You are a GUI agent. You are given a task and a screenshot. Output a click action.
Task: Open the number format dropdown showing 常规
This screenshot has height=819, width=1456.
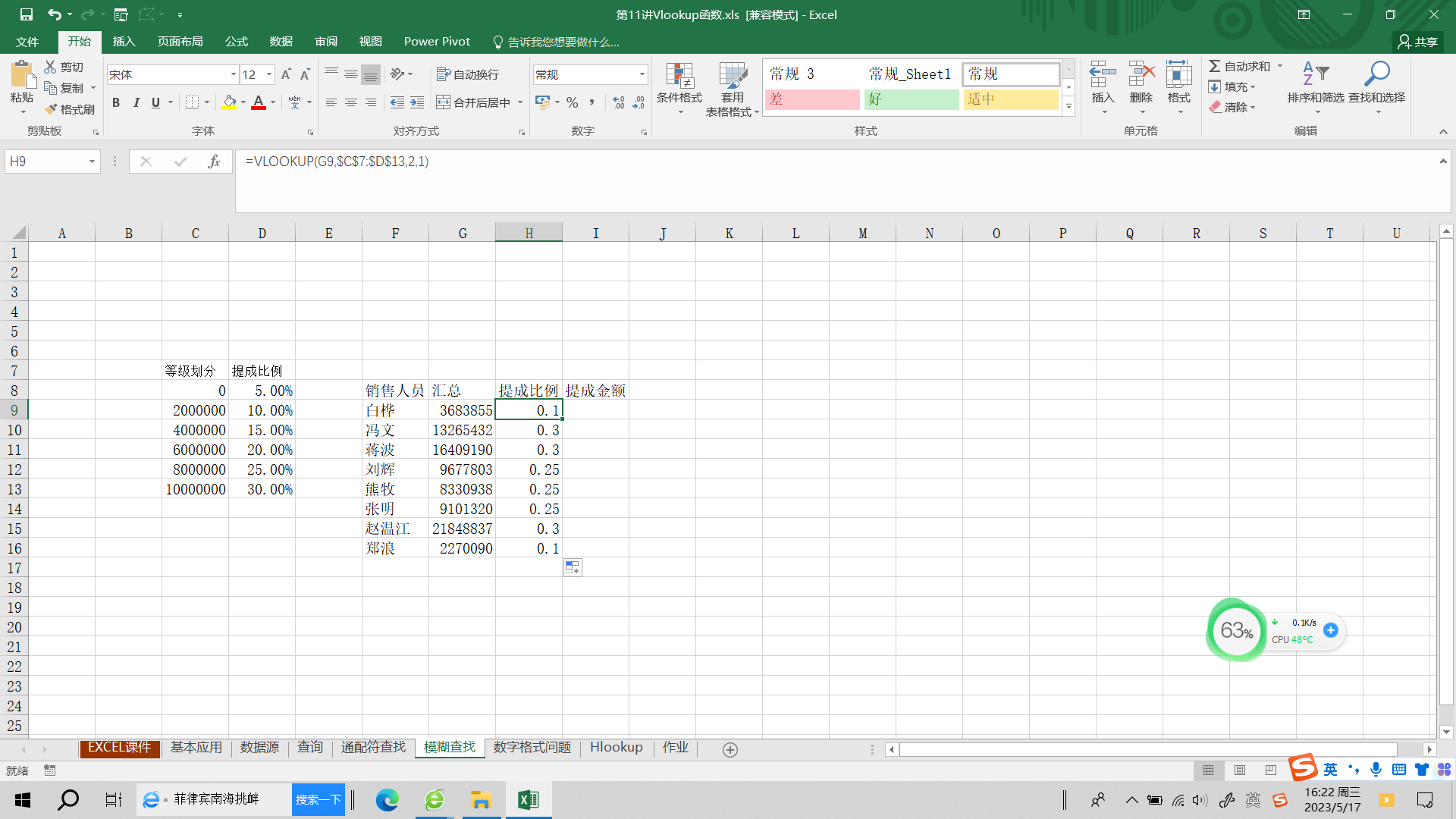pos(642,74)
